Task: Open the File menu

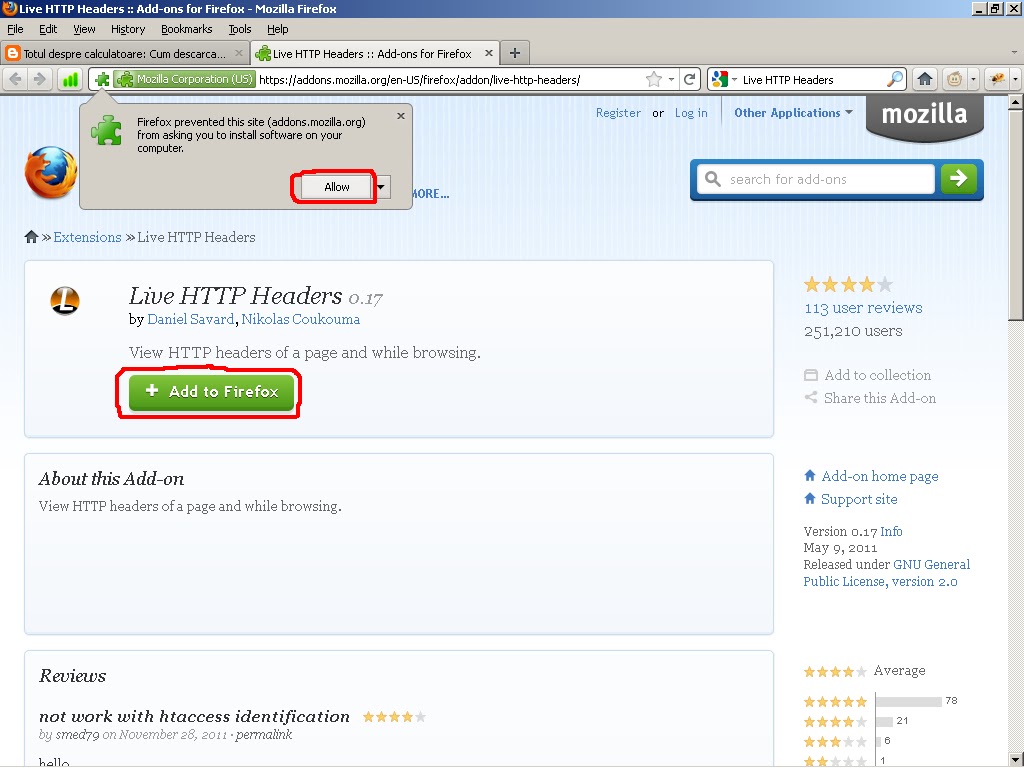Action: pyautogui.click(x=15, y=29)
